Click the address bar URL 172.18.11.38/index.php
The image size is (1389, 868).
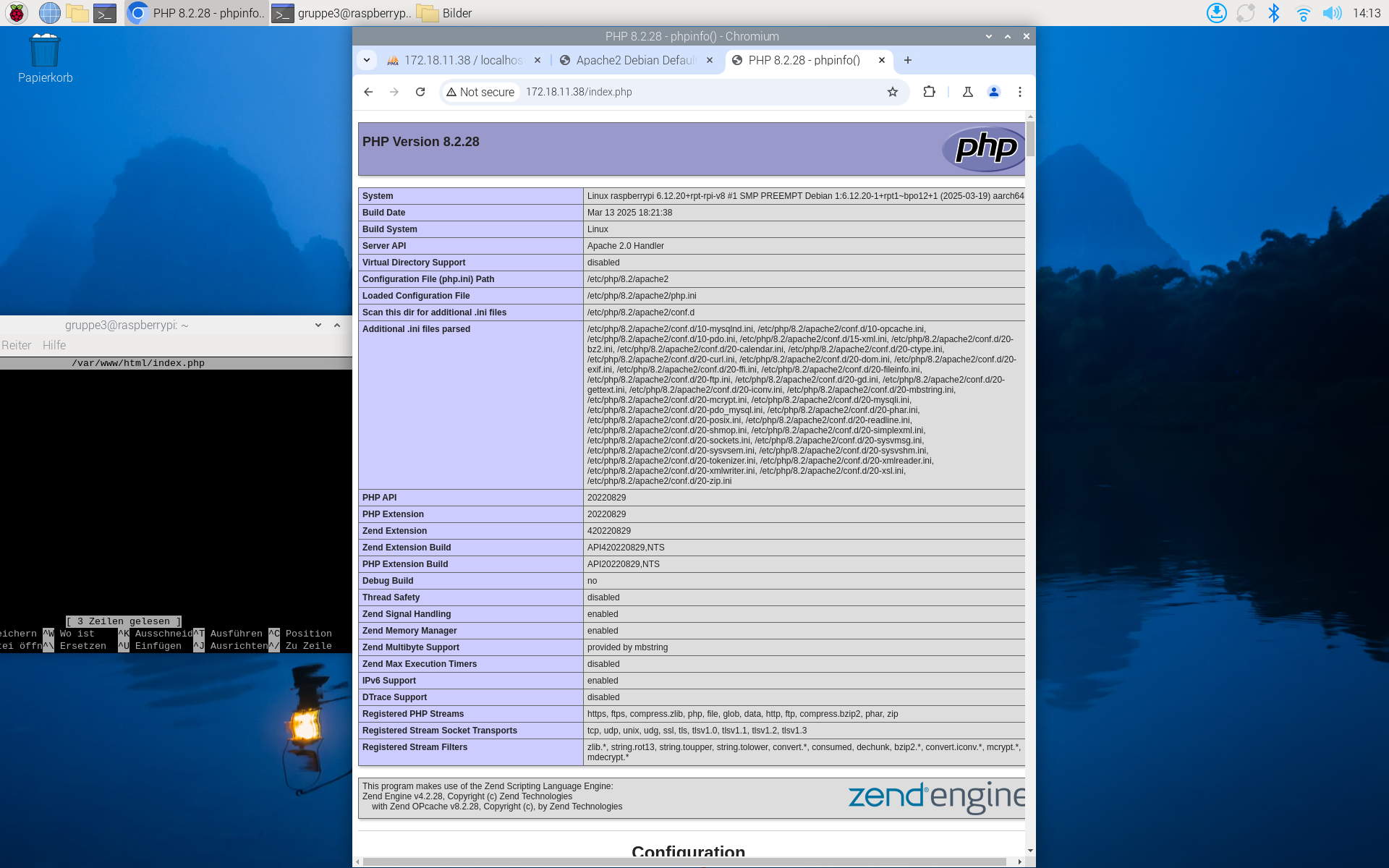pos(579,92)
